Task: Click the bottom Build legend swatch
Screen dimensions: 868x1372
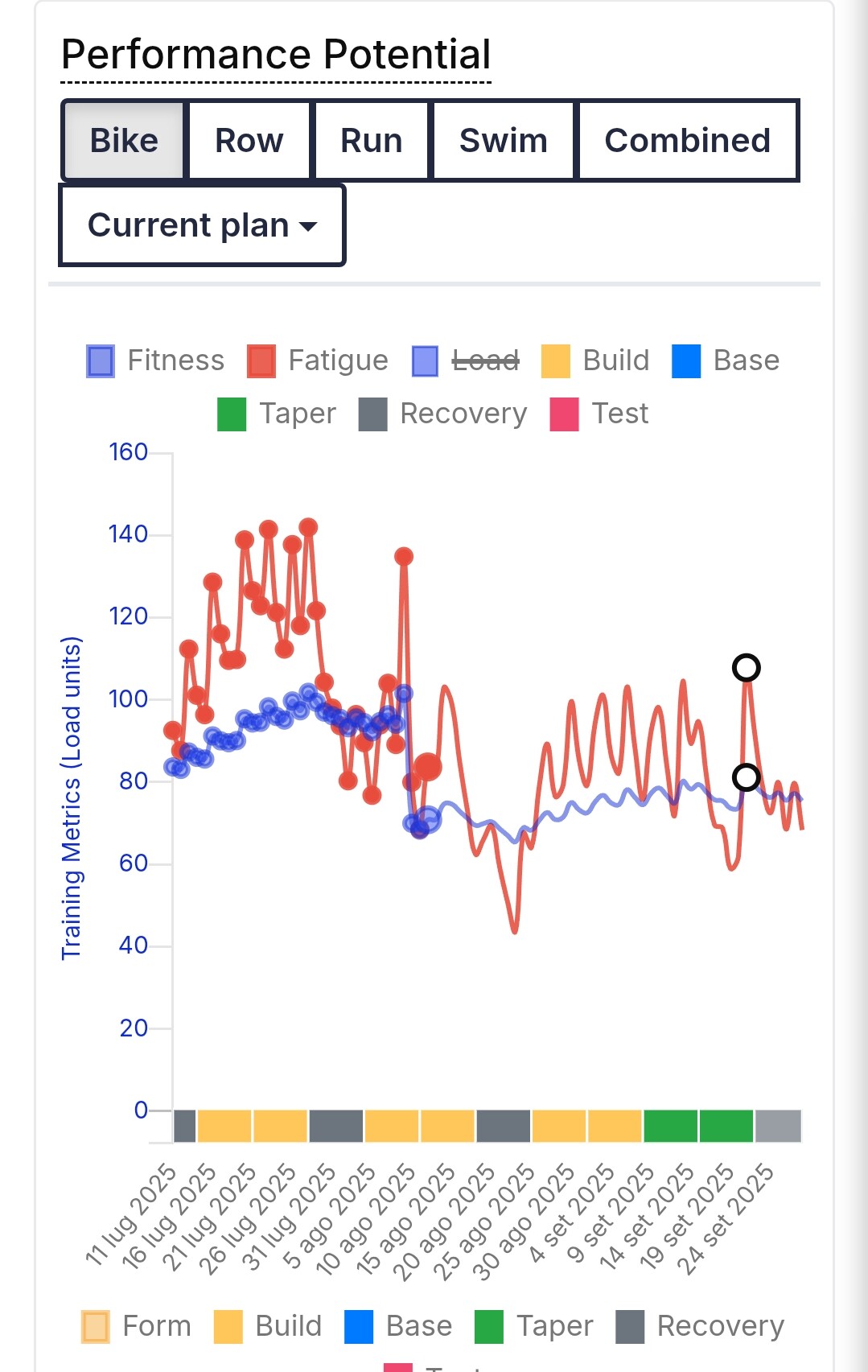Action: (x=228, y=1327)
